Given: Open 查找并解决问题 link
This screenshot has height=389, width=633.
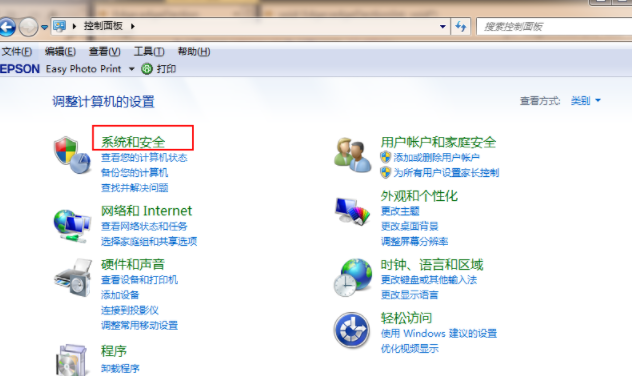Looking at the screenshot, I should click(134, 188).
